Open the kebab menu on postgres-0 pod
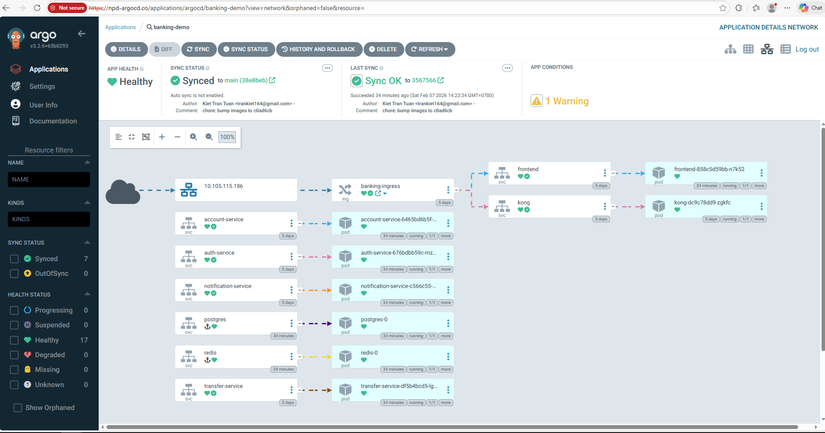Image resolution: width=825 pixels, height=433 pixels. 448,324
